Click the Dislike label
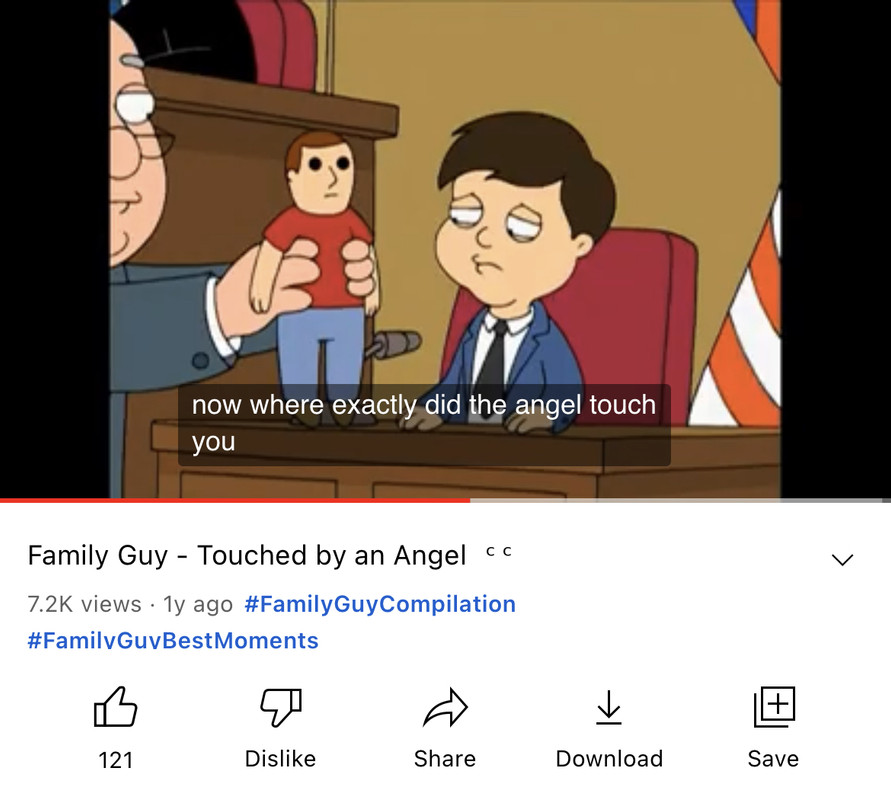 [x=280, y=759]
